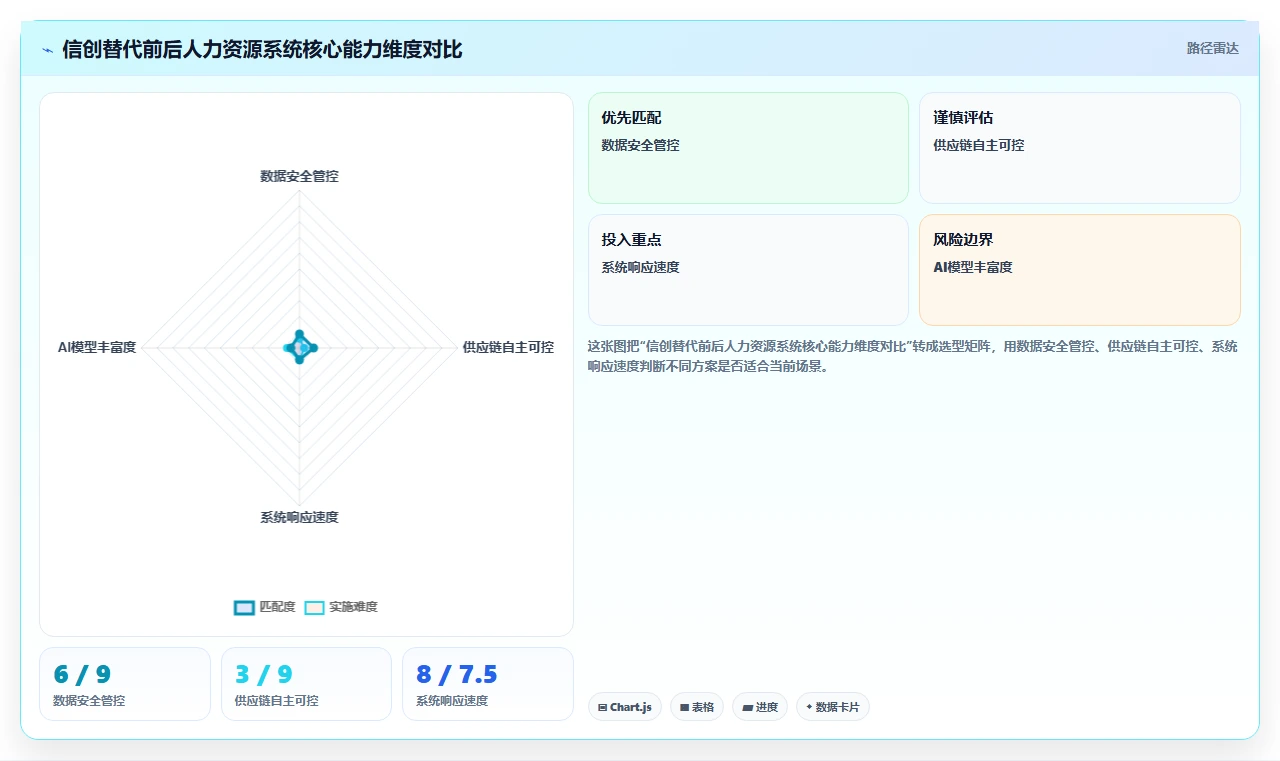Click the 实施难度 legend color box
Screen dimensions: 1280x761
tap(315, 607)
